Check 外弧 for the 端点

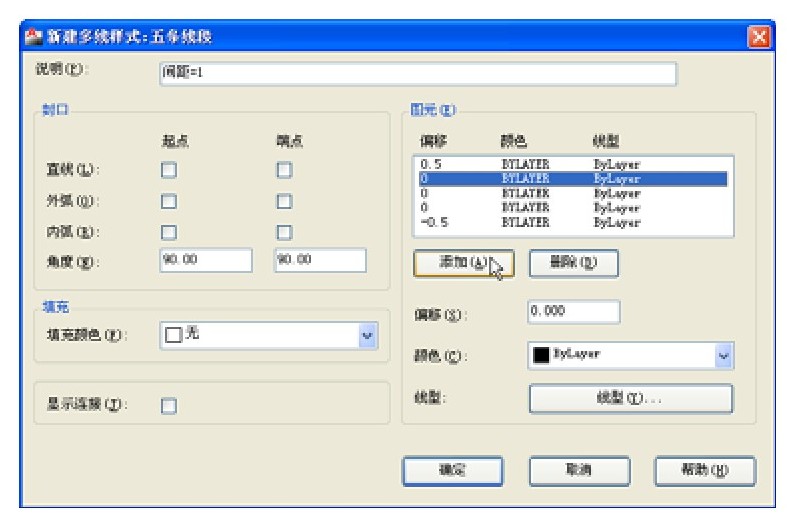(284, 201)
